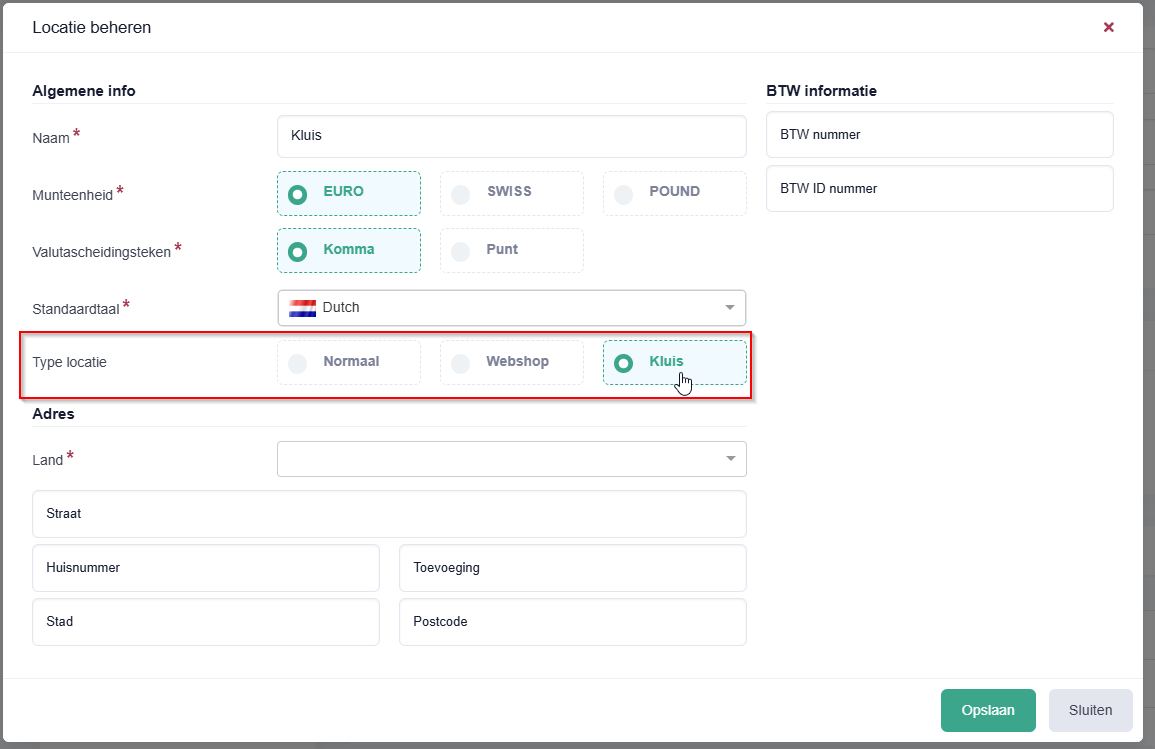This screenshot has height=749, width=1155.
Task: Click the Dutch flag icon
Action: tap(303, 308)
